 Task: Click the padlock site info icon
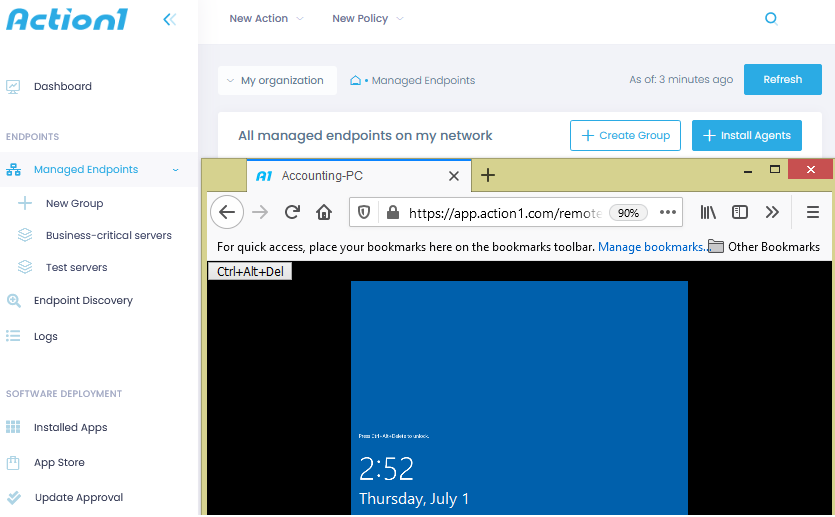pyautogui.click(x=393, y=213)
